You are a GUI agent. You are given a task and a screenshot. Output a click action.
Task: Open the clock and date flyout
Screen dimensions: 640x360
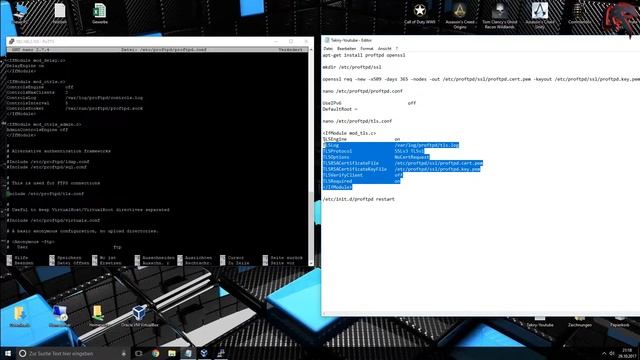tap(627, 353)
